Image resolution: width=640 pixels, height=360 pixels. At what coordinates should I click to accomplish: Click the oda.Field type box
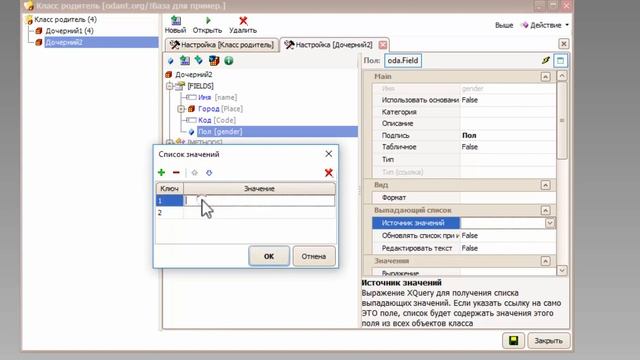click(403, 61)
